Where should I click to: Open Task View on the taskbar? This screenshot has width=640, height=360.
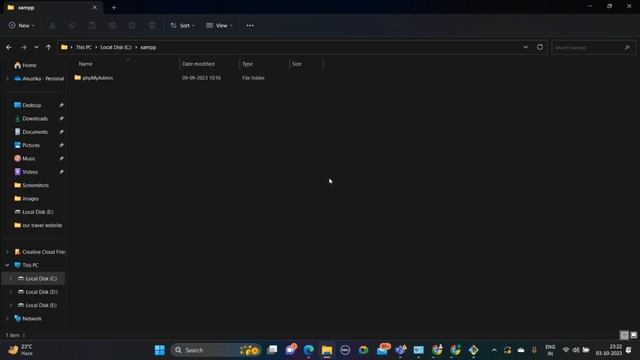pos(272,350)
